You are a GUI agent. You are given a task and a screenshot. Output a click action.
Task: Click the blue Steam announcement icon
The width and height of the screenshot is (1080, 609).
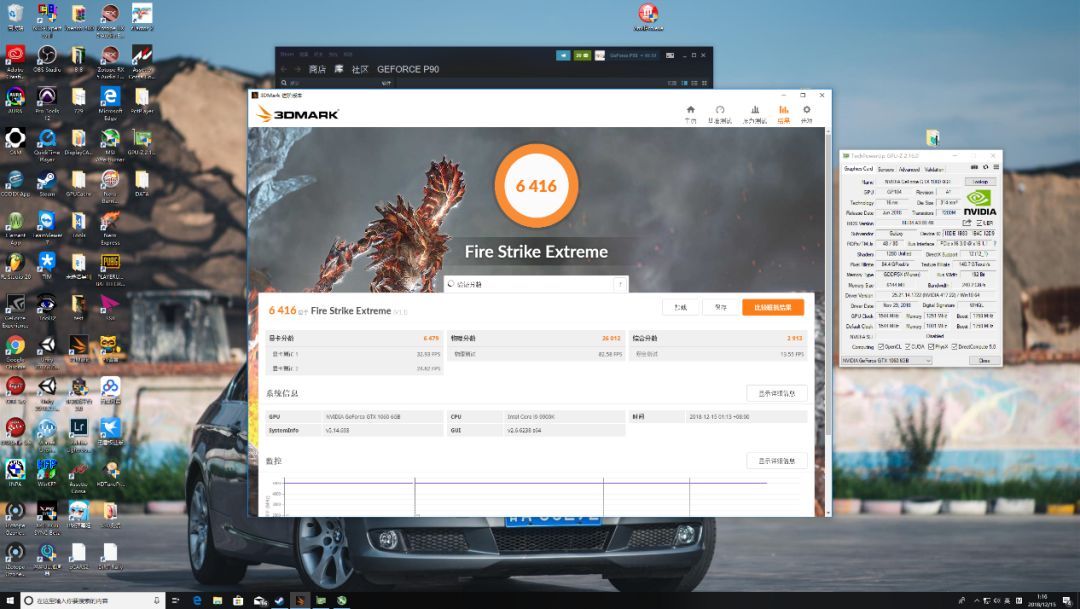pos(563,55)
